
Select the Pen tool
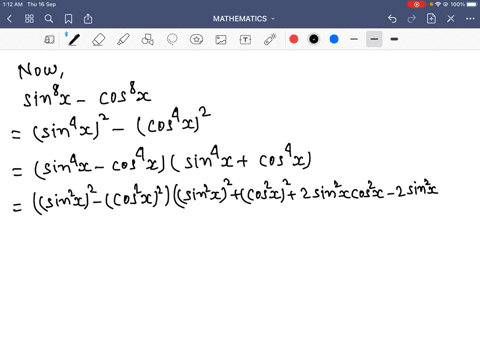point(74,39)
